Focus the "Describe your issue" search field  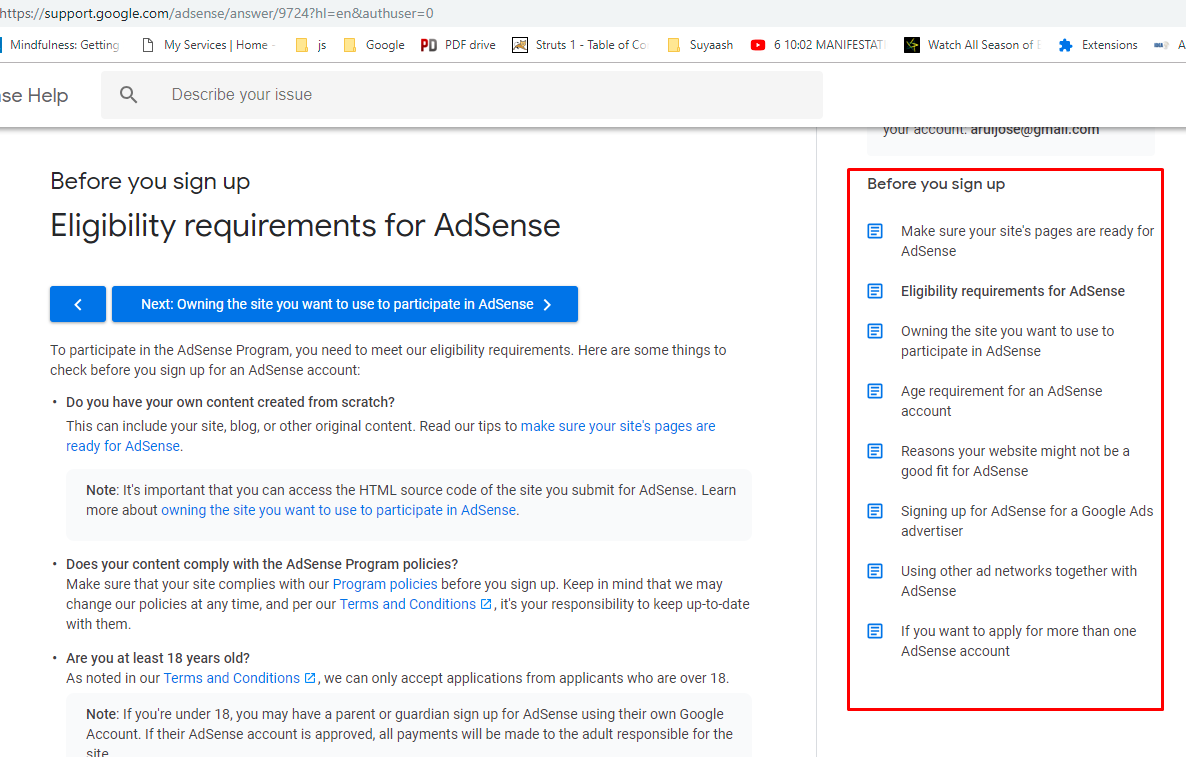click(x=461, y=95)
